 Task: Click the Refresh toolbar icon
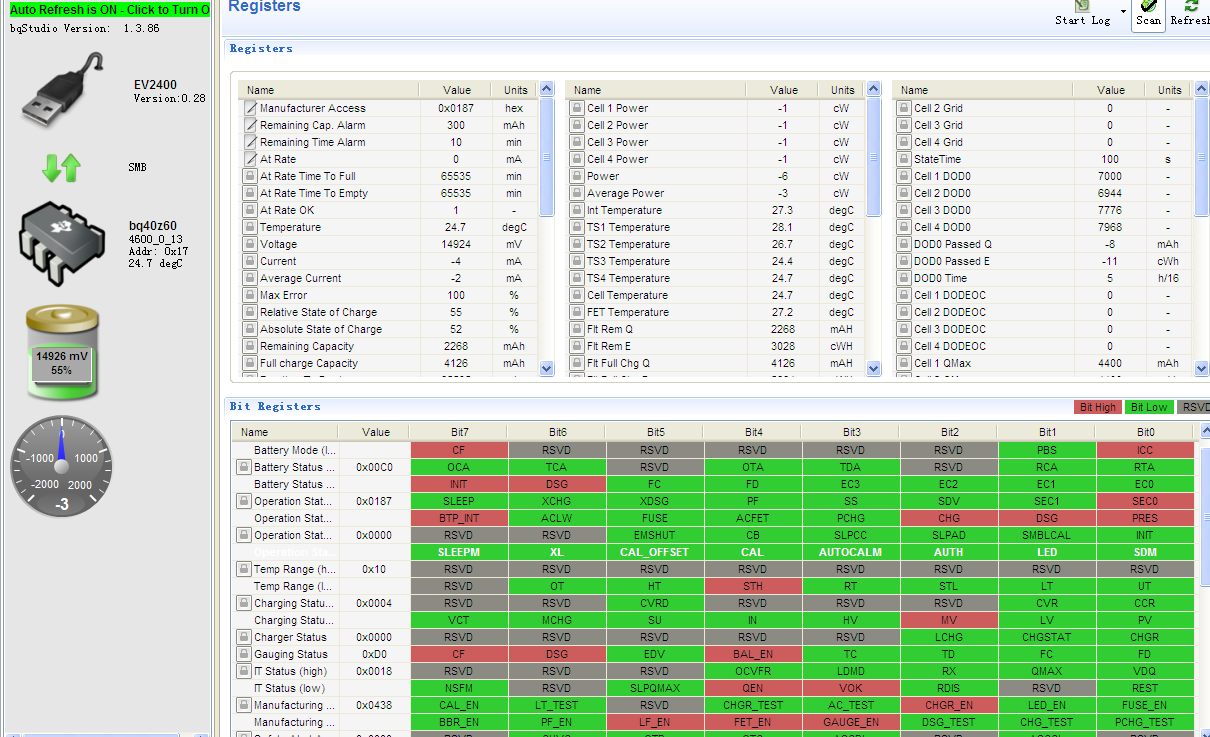pos(1191,6)
